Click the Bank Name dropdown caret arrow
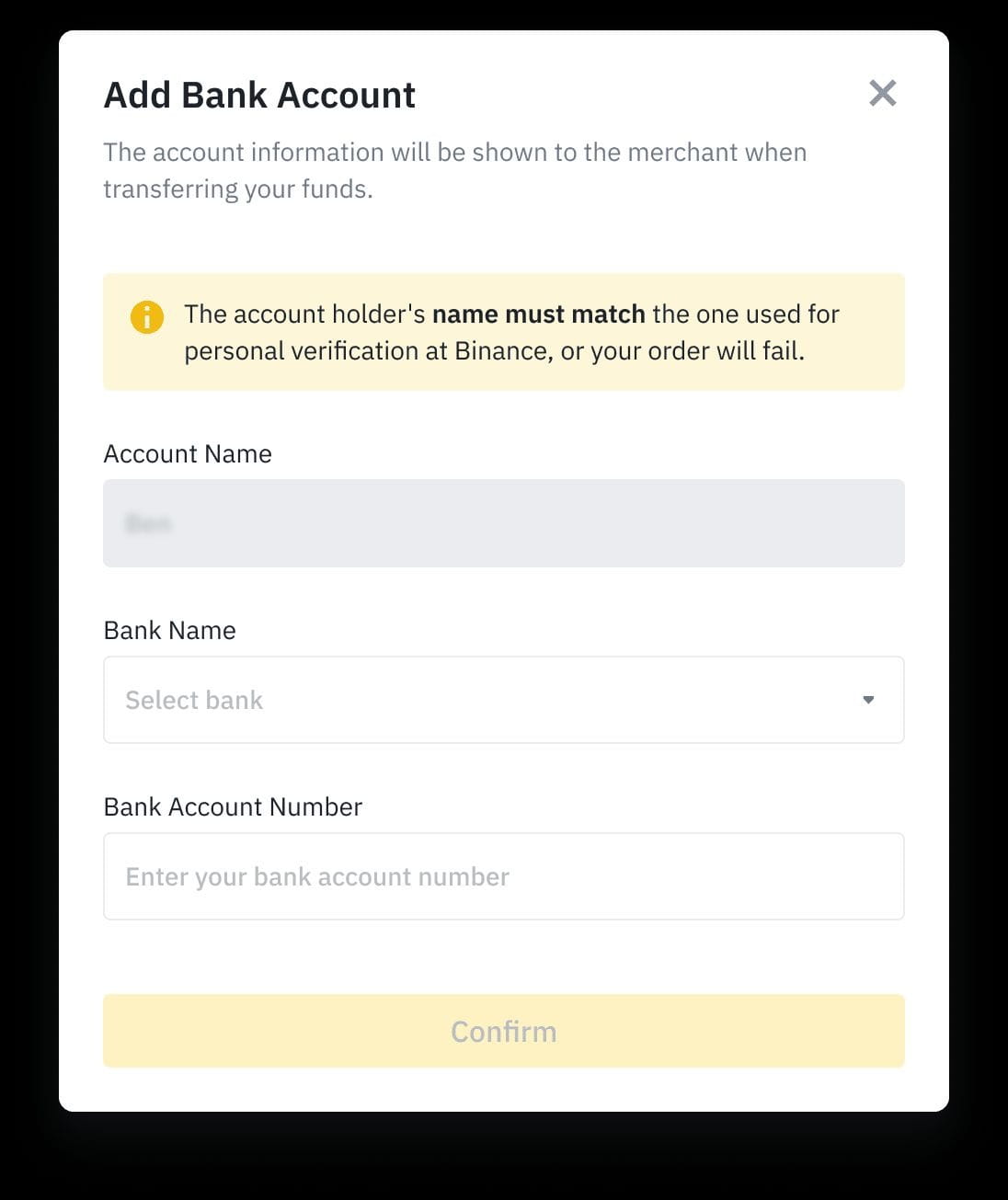The image size is (1008, 1200). [x=868, y=700]
